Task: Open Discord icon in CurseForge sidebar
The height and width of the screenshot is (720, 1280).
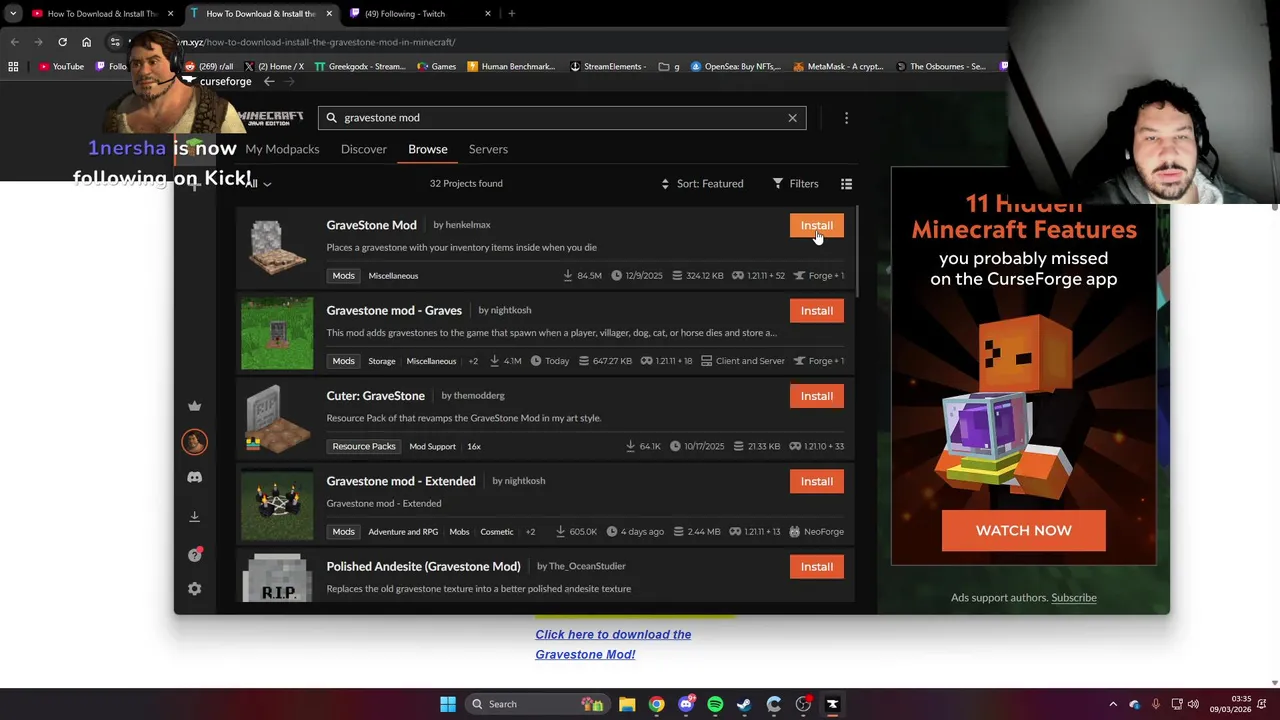Action: click(x=194, y=477)
